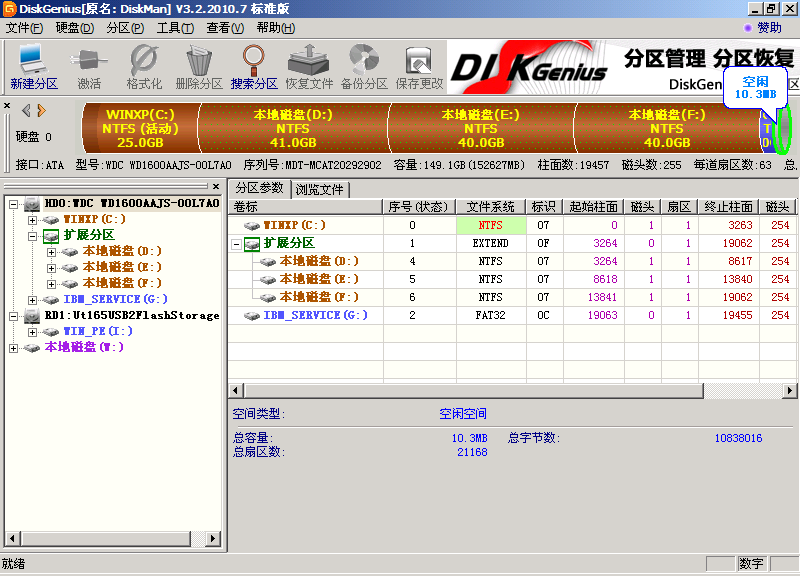800x576 pixels.
Task: Click the 序号(状态) column header
Action: (x=419, y=207)
